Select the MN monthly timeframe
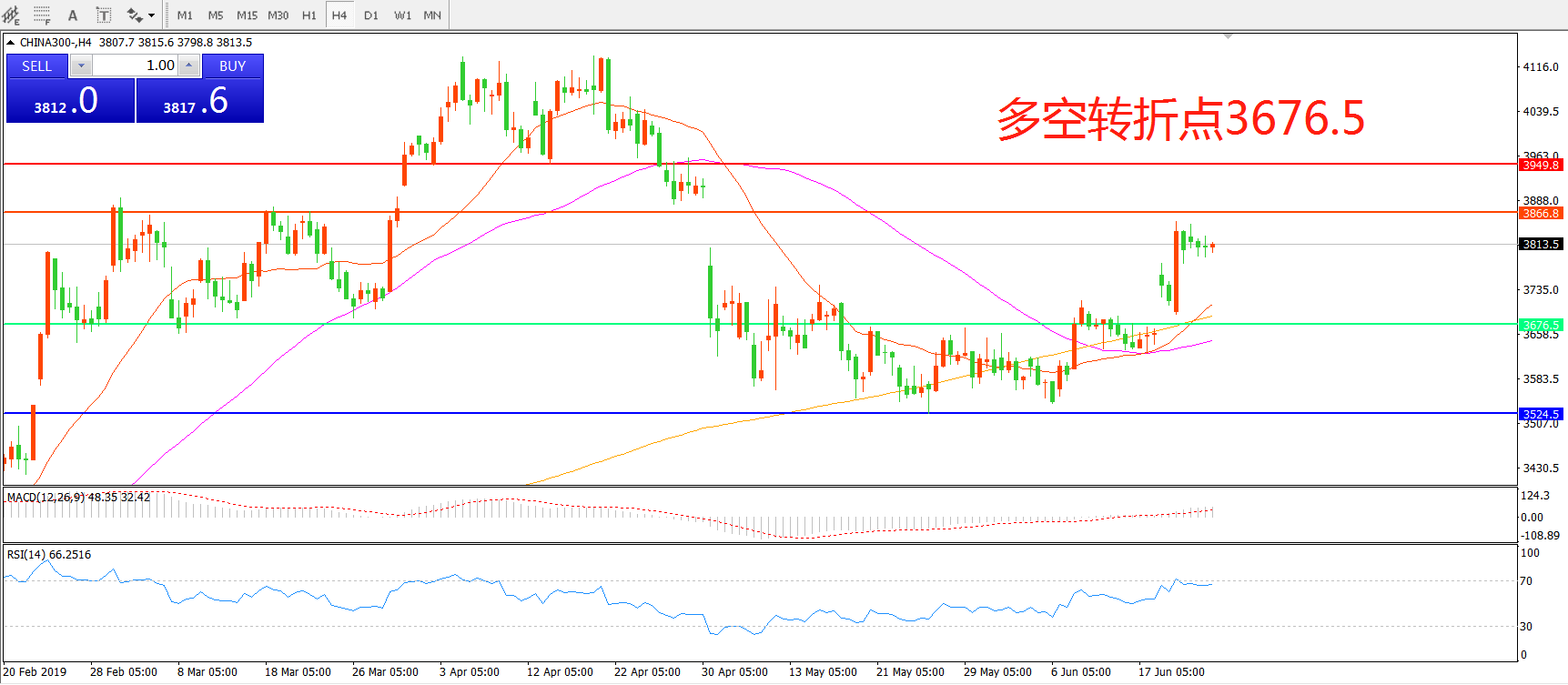The width and height of the screenshot is (1568, 685). pos(432,15)
